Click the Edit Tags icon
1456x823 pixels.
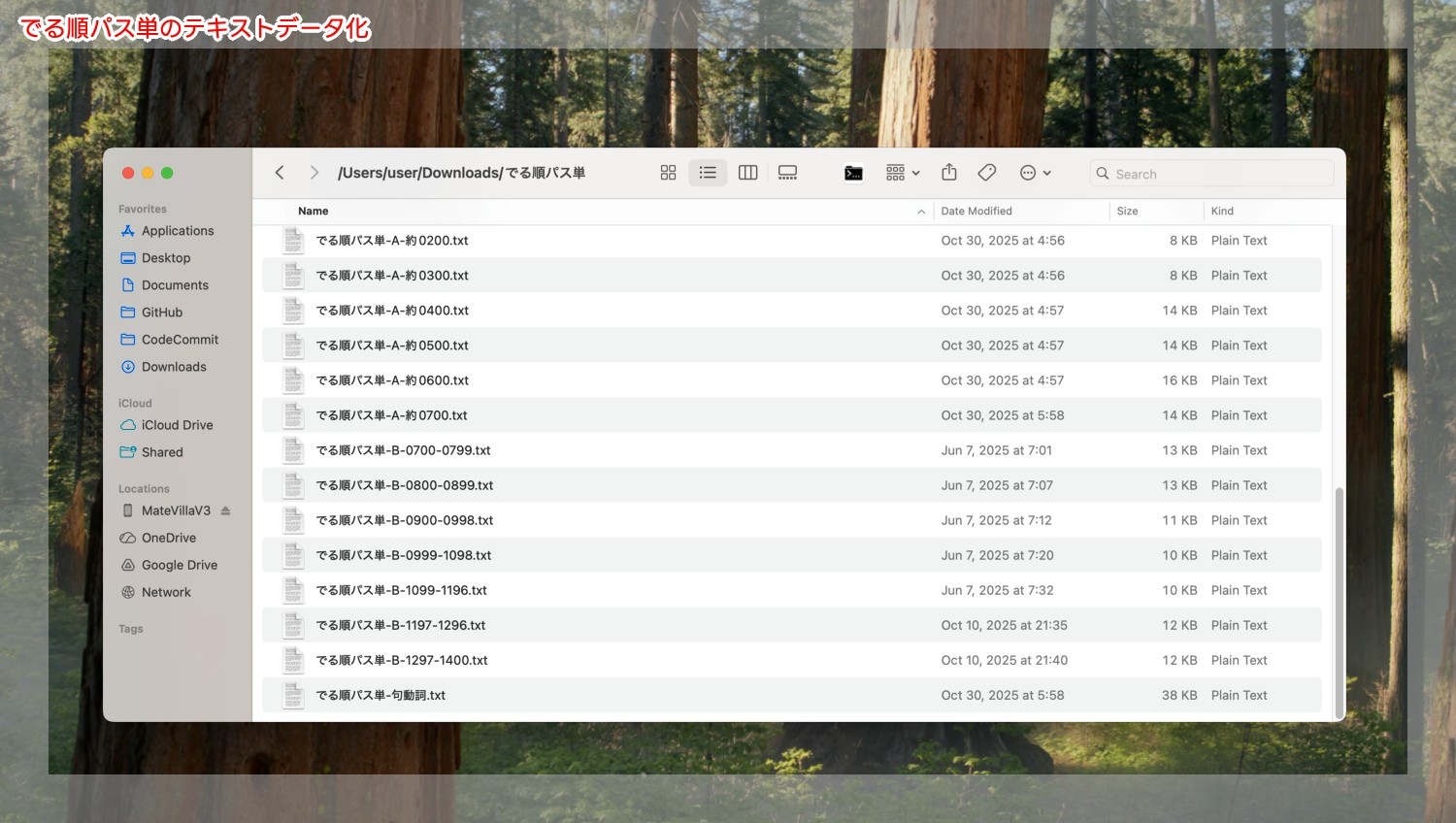pos(987,173)
